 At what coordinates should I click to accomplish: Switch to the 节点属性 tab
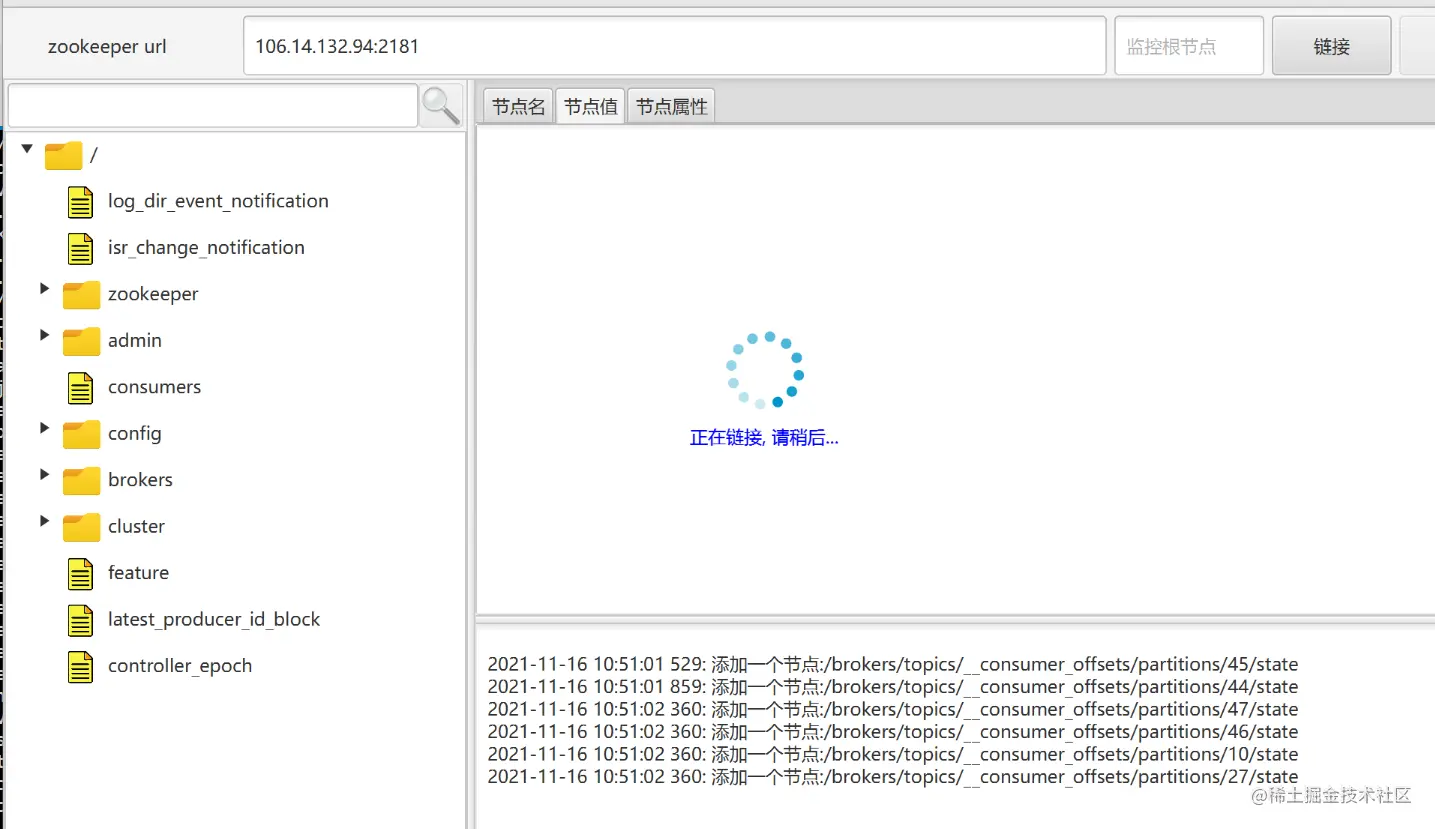tap(671, 106)
